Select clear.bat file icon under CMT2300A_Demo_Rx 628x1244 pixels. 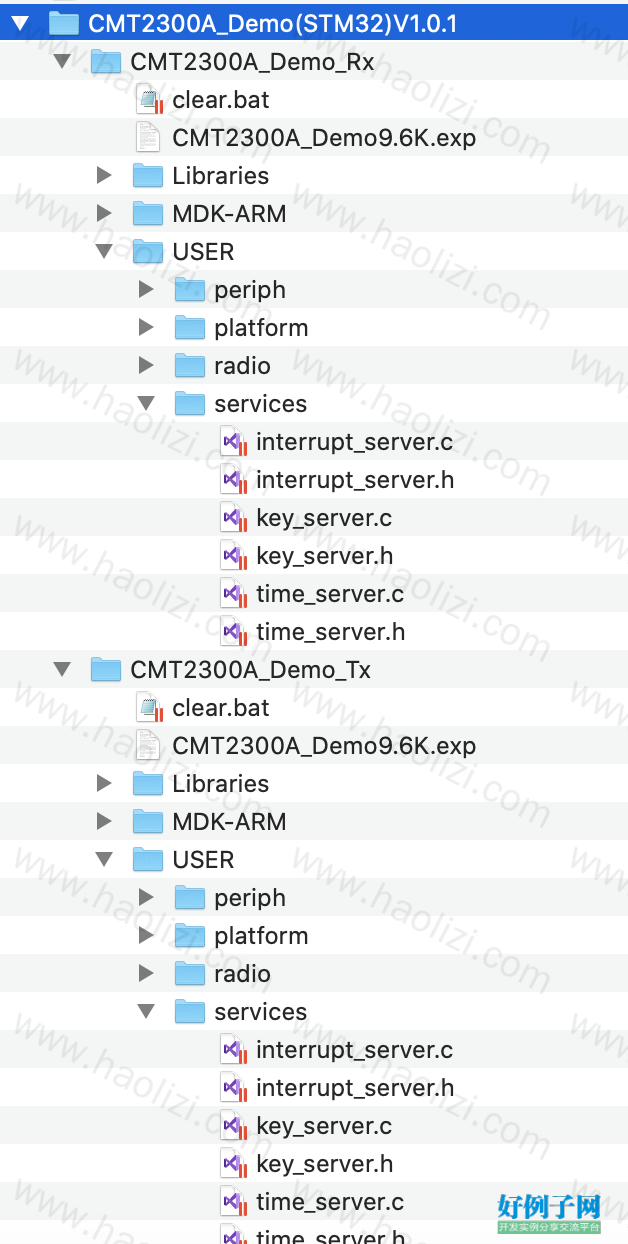click(149, 100)
